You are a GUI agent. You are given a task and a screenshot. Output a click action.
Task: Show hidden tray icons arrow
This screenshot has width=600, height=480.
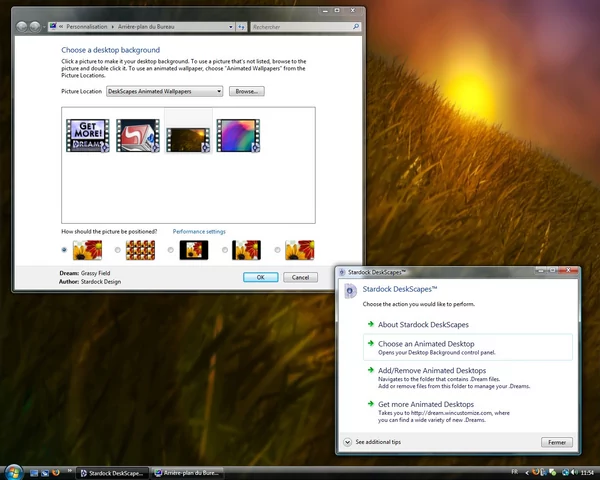click(x=527, y=473)
